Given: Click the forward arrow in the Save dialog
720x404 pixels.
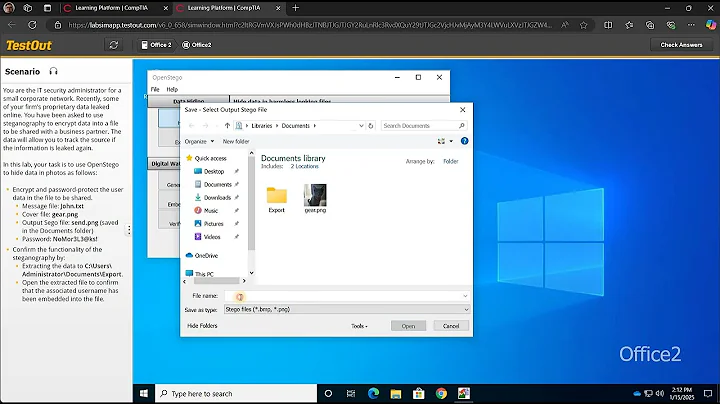Looking at the screenshot, I should (x=205, y=125).
